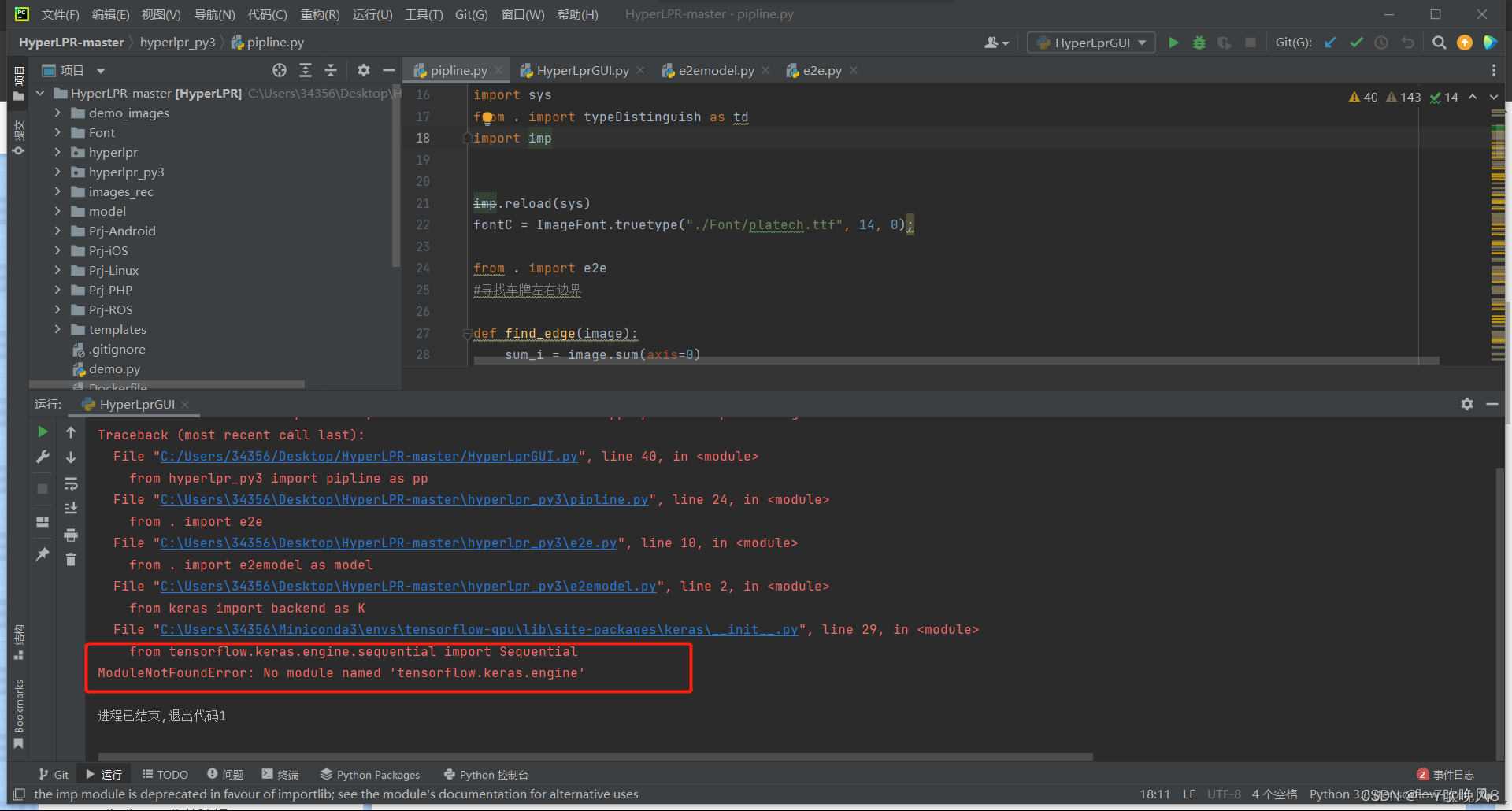Toggle soft-wrap in run console
The width and height of the screenshot is (1512, 811).
tap(71, 483)
